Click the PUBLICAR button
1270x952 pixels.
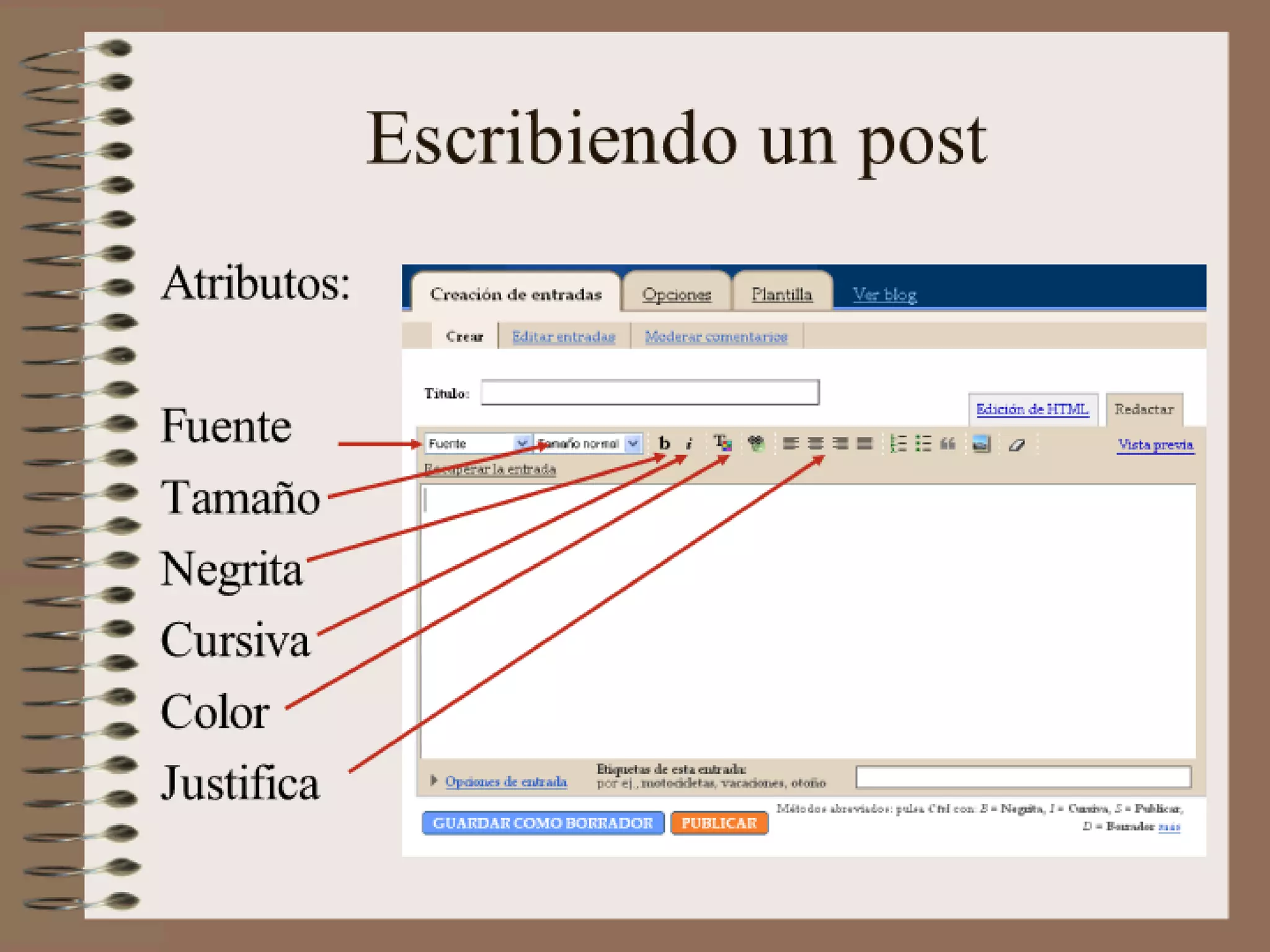pyautogui.click(x=719, y=823)
